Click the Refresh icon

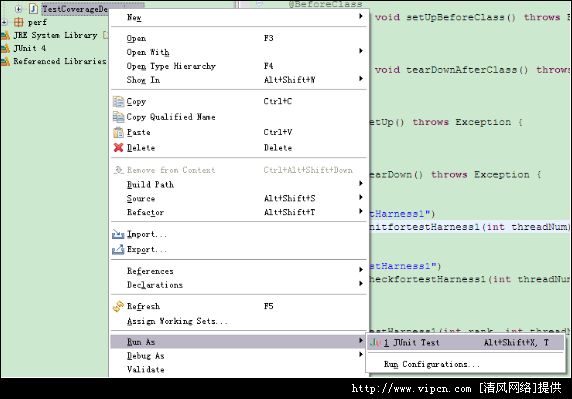118,306
